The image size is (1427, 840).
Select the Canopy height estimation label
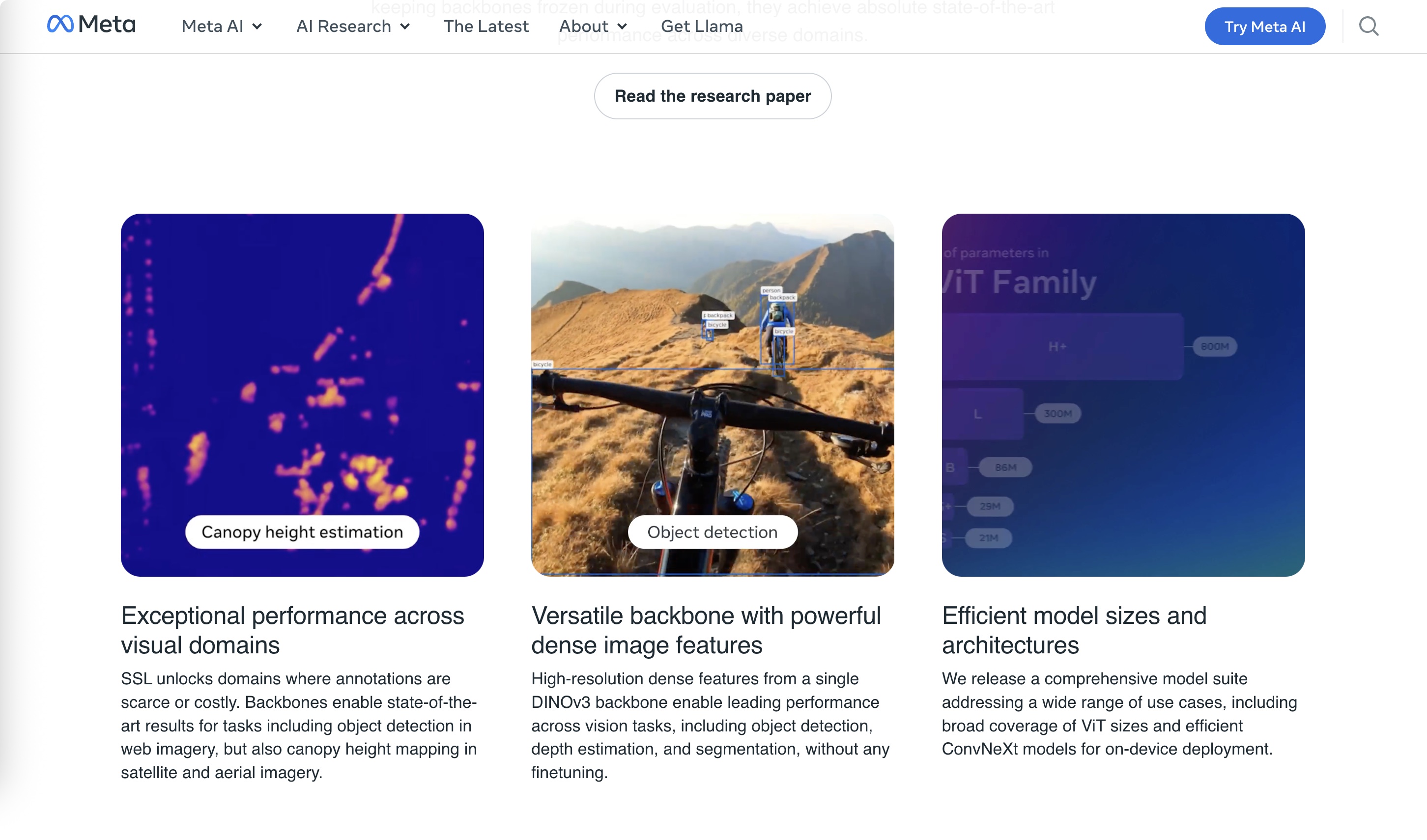[x=302, y=532]
